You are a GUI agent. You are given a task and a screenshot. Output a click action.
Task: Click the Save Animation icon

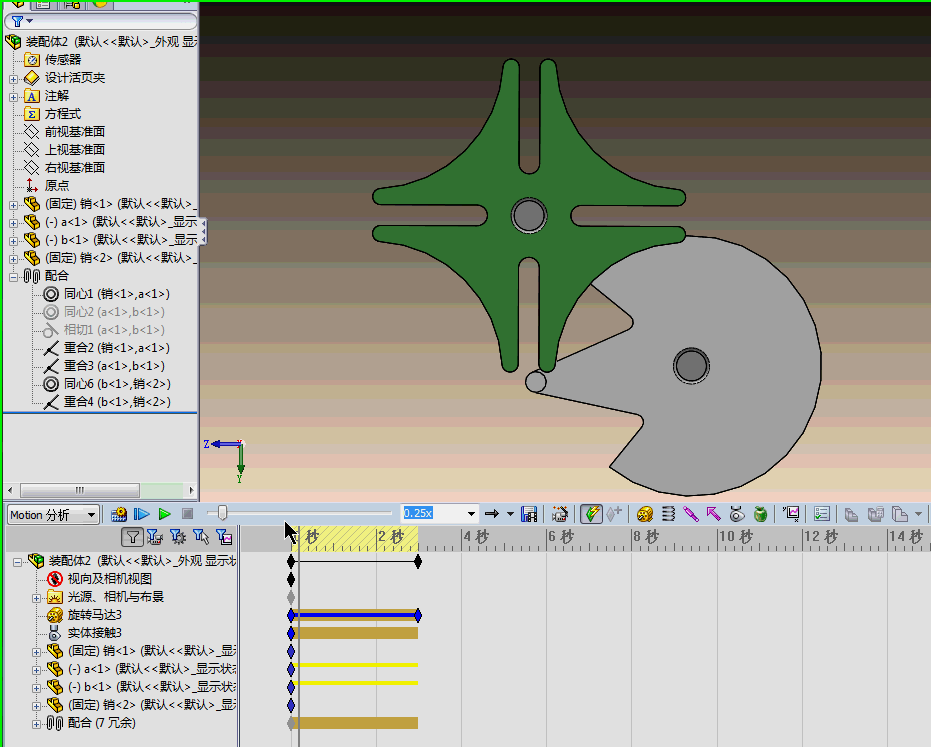tap(529, 514)
